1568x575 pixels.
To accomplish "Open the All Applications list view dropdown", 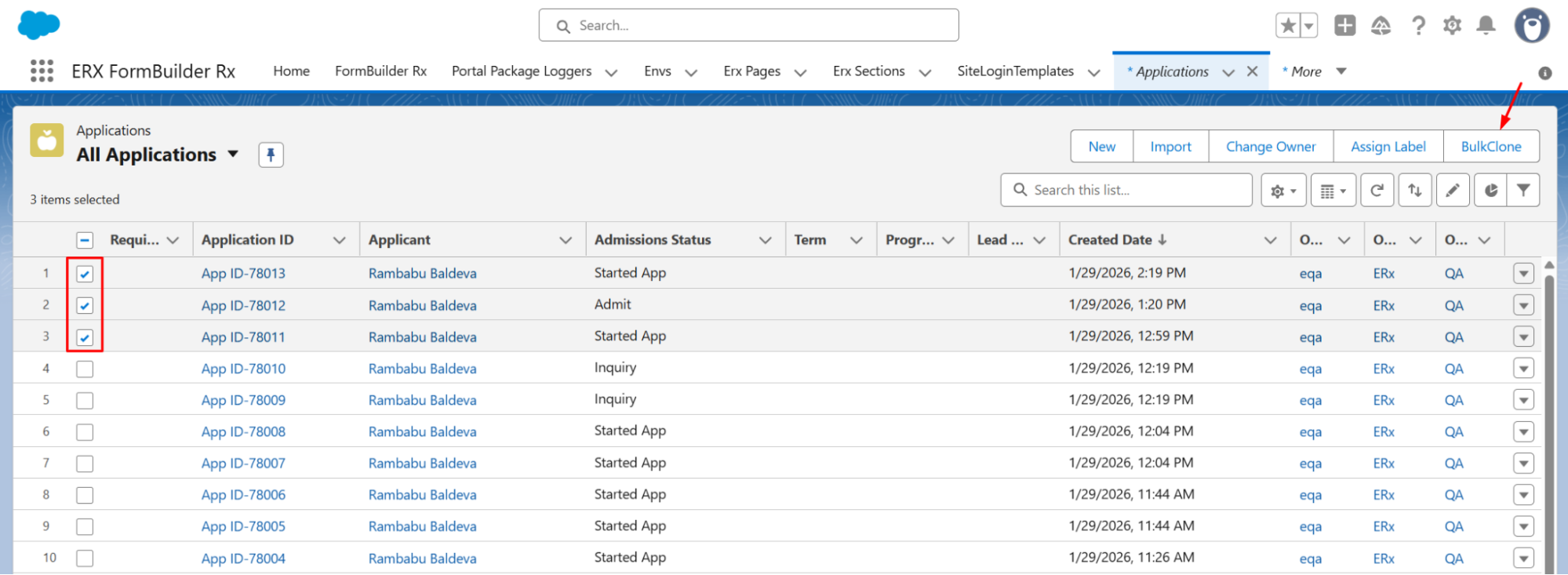I will pos(233,155).
